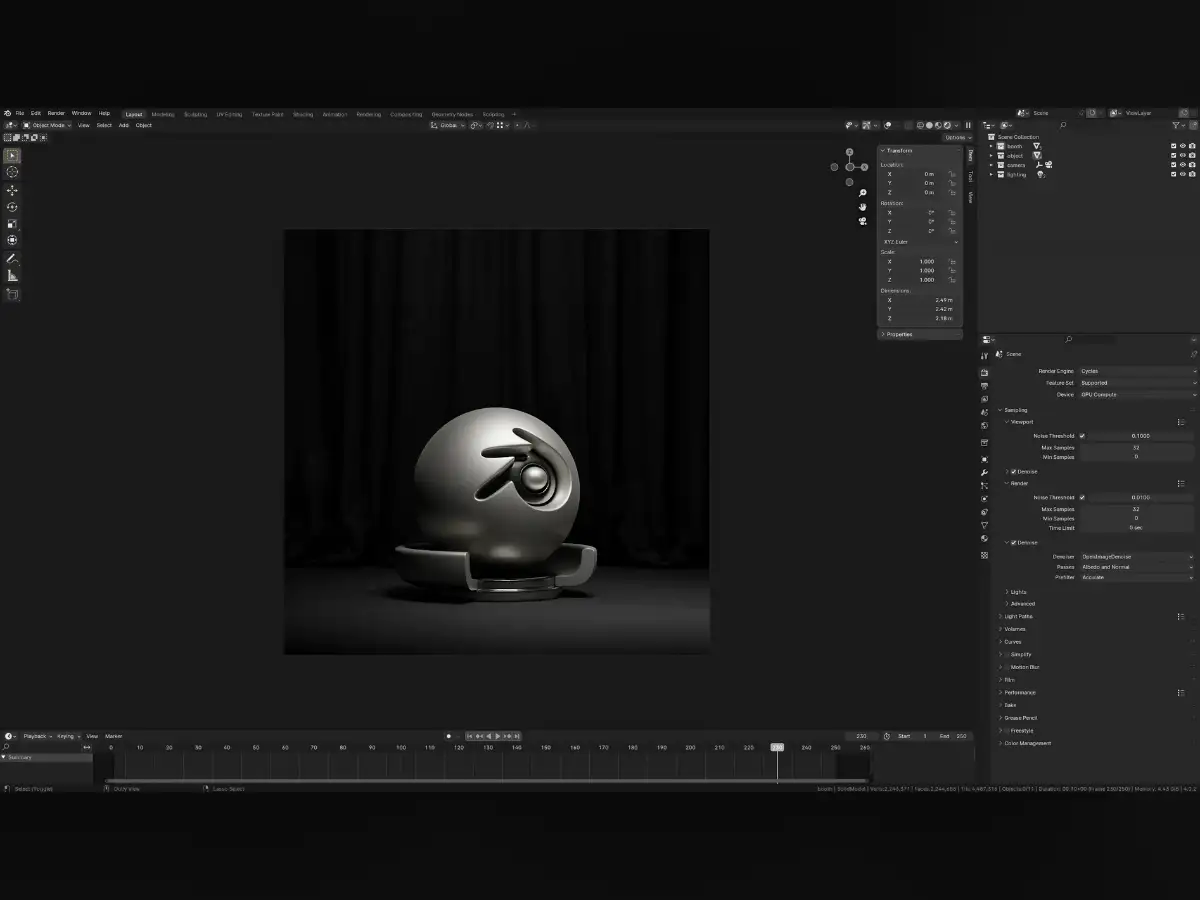Open the Passes dropdown
This screenshot has height=900, width=1200.
(1137, 567)
